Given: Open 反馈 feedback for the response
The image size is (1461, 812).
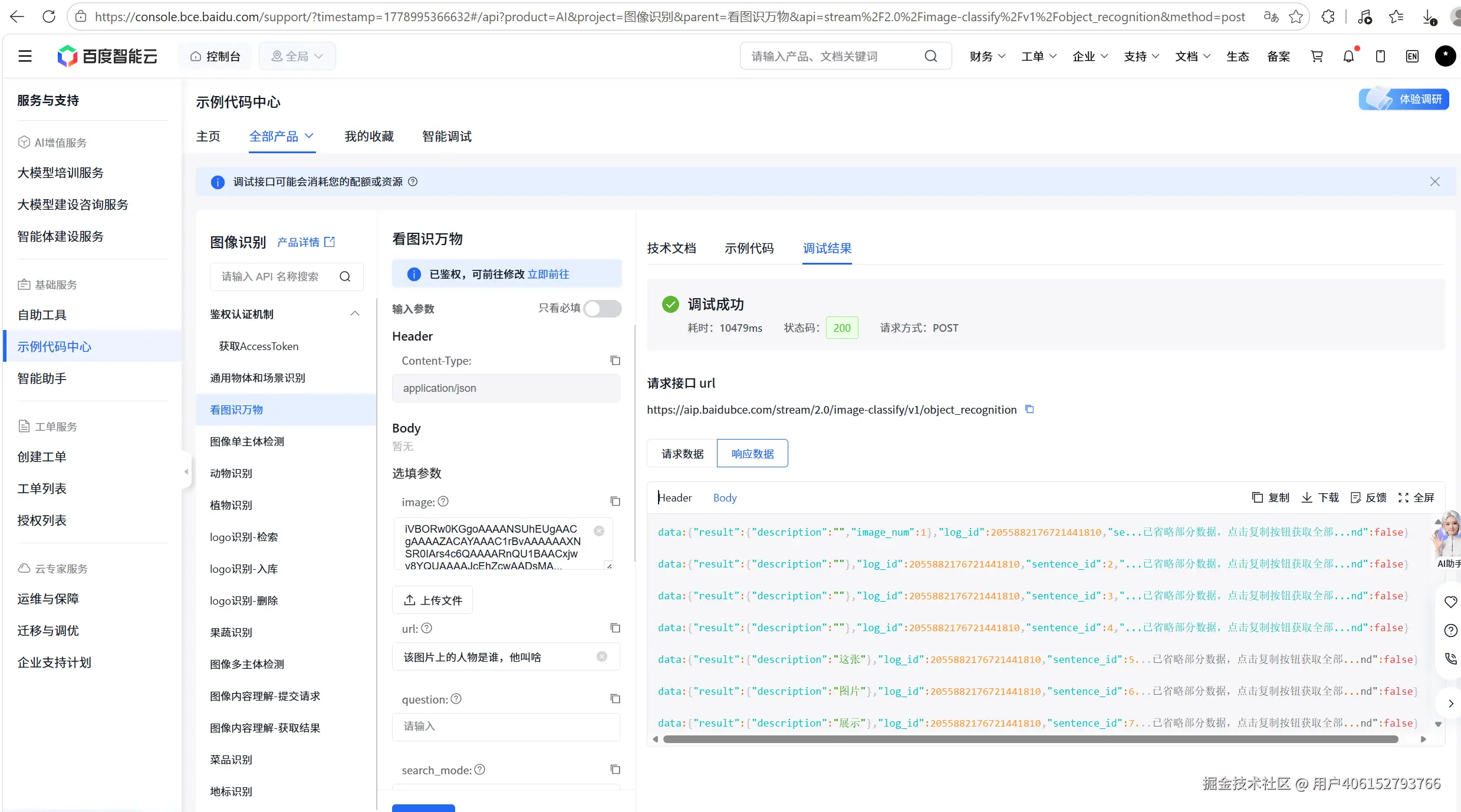Looking at the screenshot, I should 1368,497.
